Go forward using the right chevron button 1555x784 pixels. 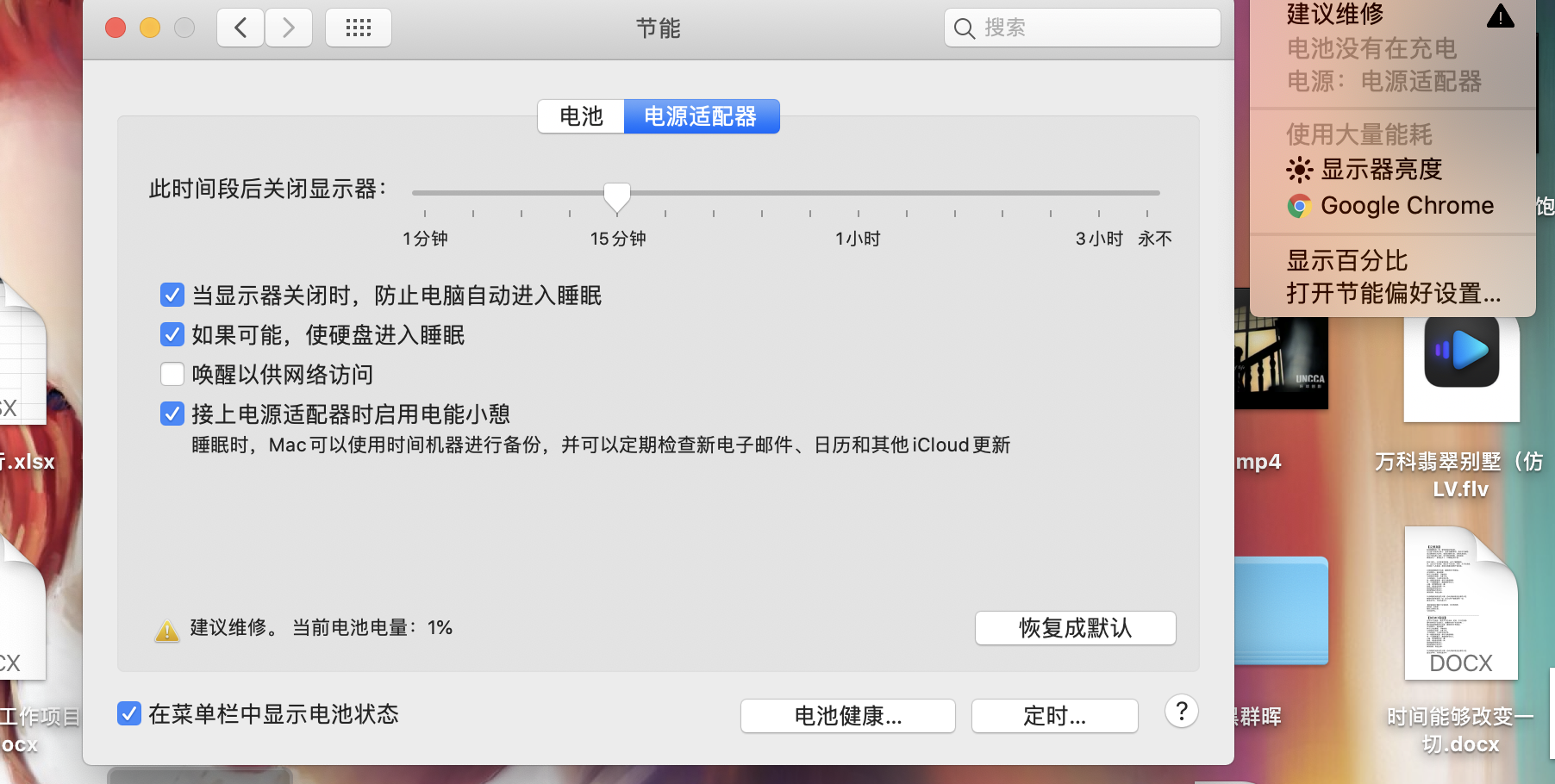click(x=289, y=28)
